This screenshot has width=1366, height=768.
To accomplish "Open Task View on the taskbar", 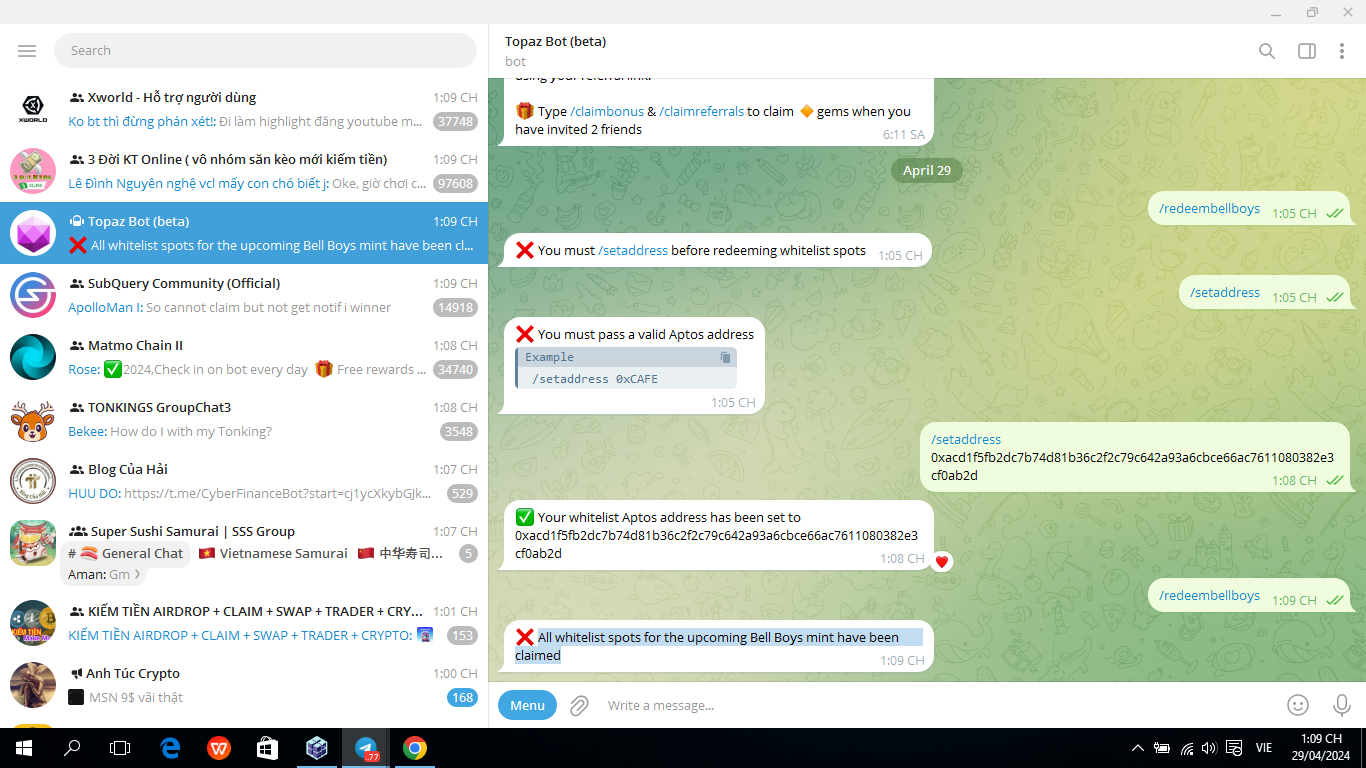I will 120,748.
